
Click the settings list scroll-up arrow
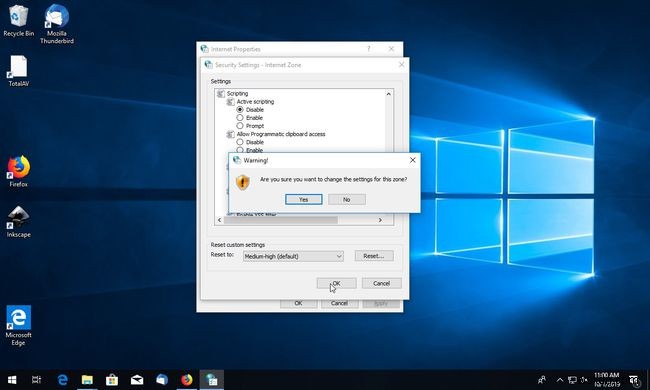[x=388, y=94]
